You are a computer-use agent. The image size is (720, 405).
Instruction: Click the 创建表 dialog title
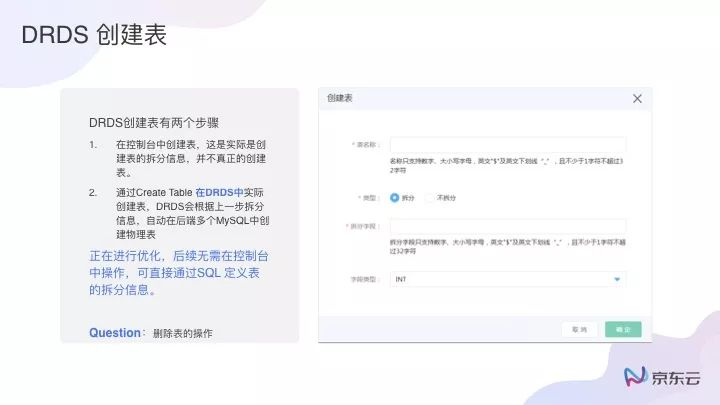pos(339,98)
